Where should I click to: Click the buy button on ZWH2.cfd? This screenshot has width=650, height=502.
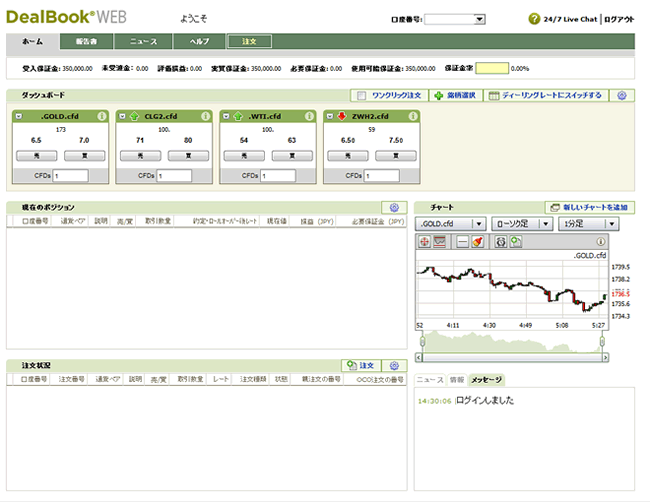396,156
